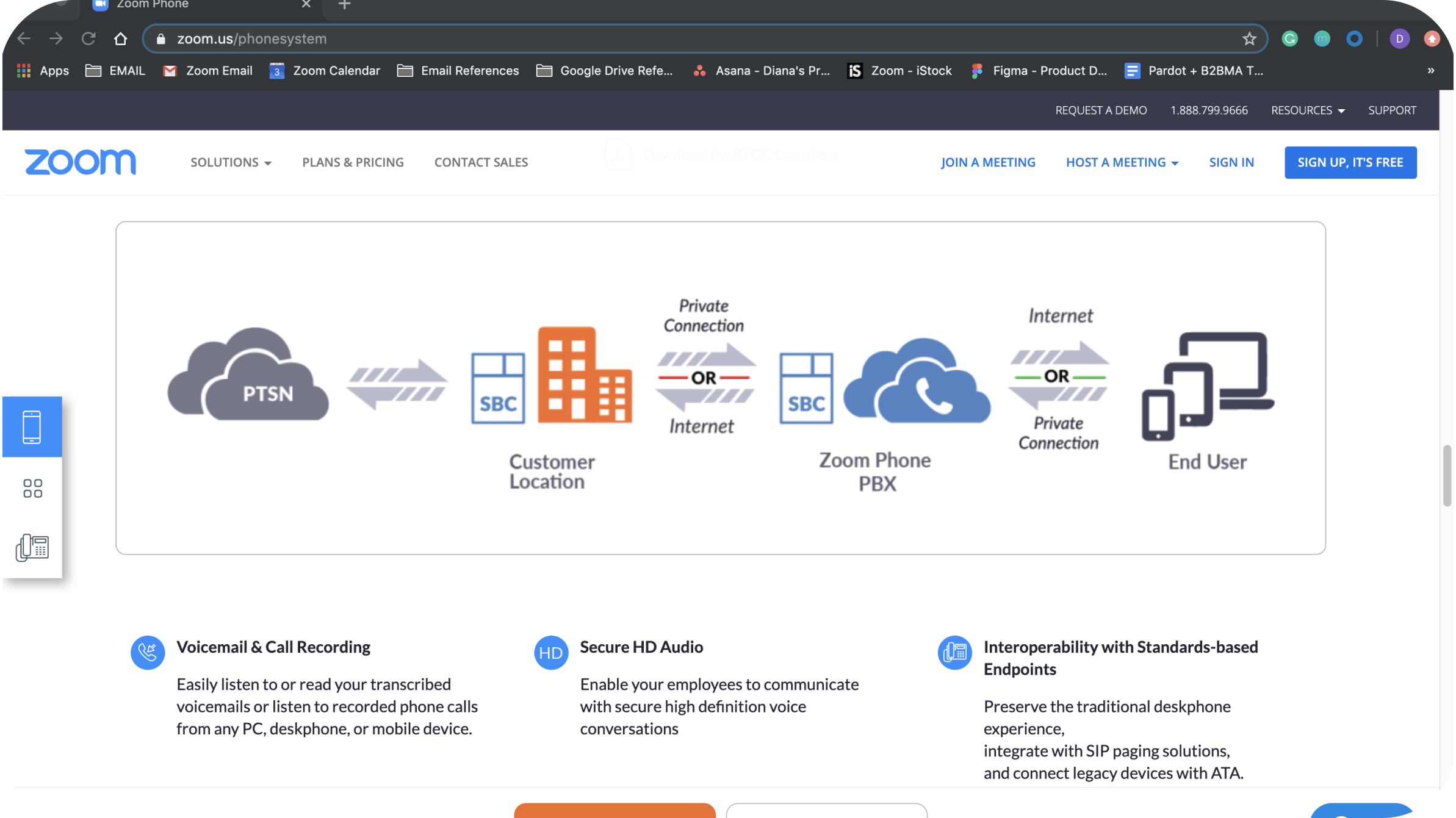Click the Voicemail & Call Recording icon
This screenshot has height=818, width=1456.
pyautogui.click(x=148, y=653)
